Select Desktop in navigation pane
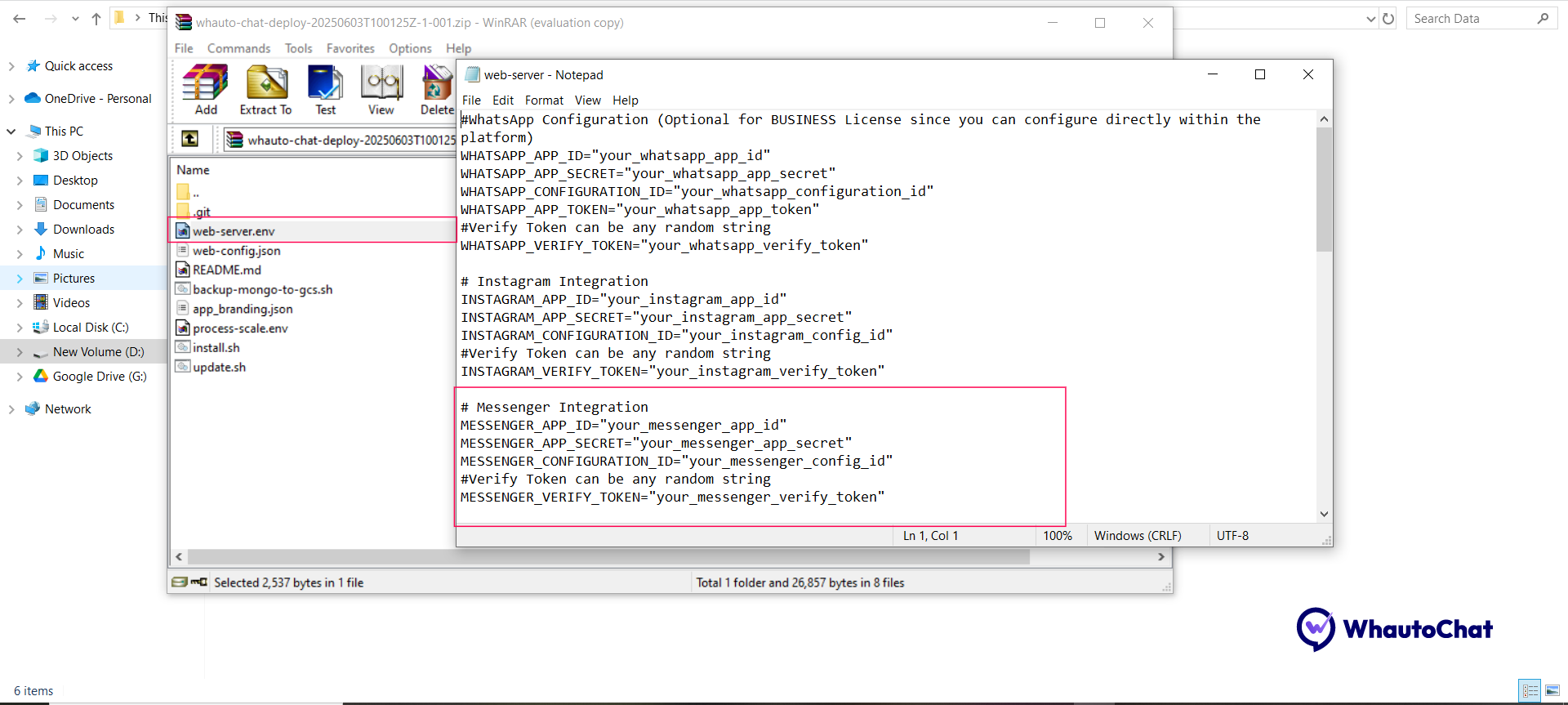This screenshot has height=705, width=1568. 75,180
